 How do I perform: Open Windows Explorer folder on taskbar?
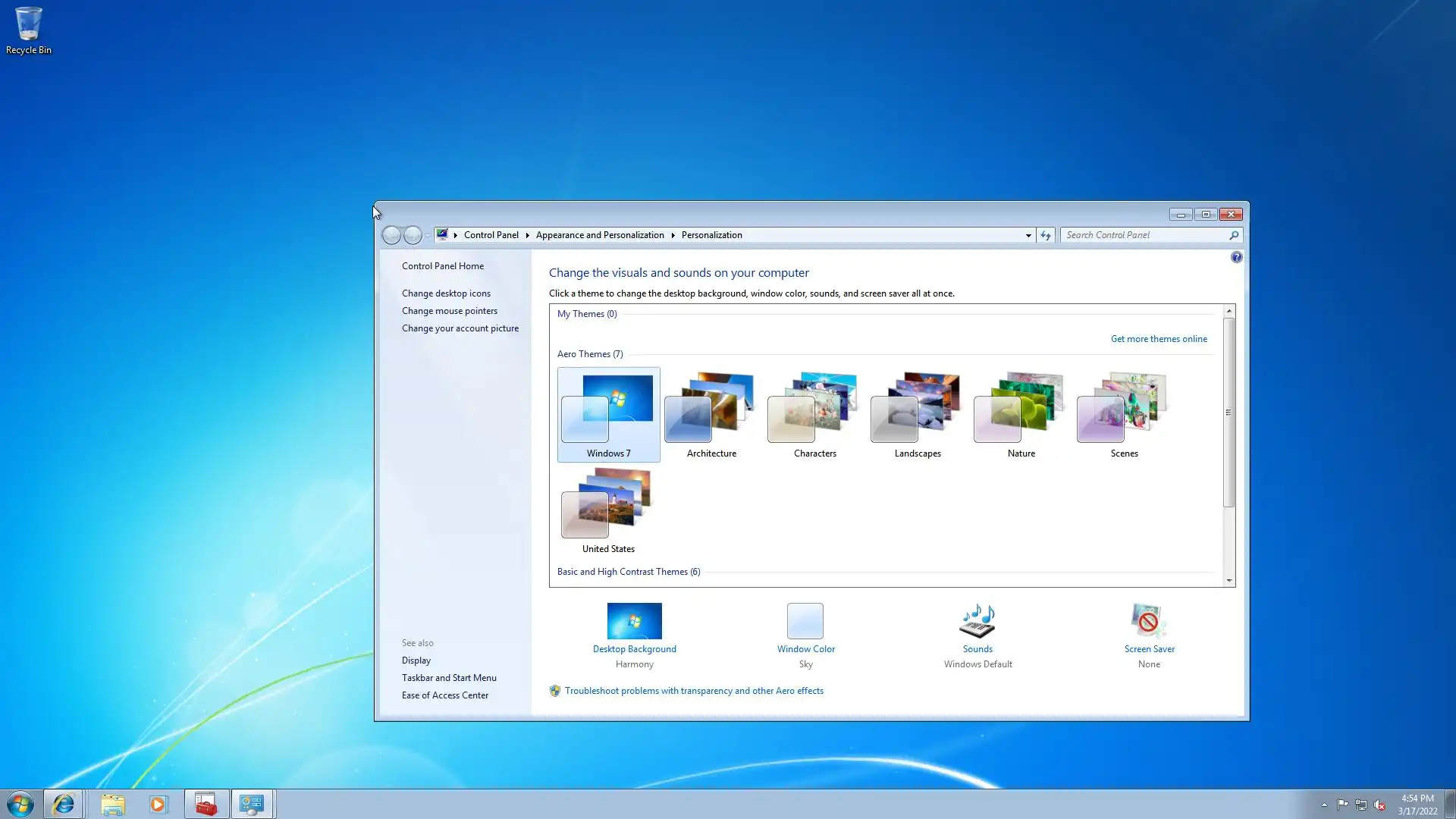112,804
